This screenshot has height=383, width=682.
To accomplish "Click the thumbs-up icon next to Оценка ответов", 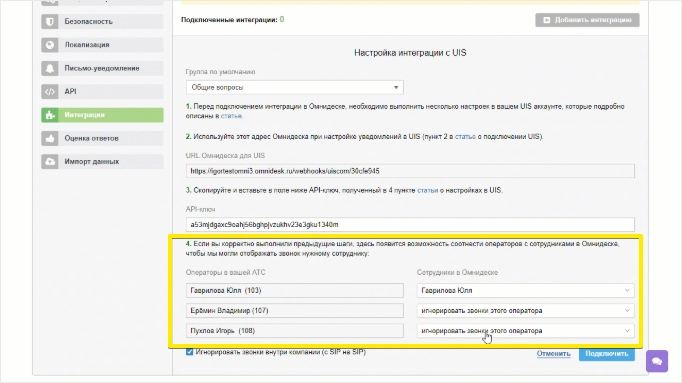I will (x=50, y=138).
